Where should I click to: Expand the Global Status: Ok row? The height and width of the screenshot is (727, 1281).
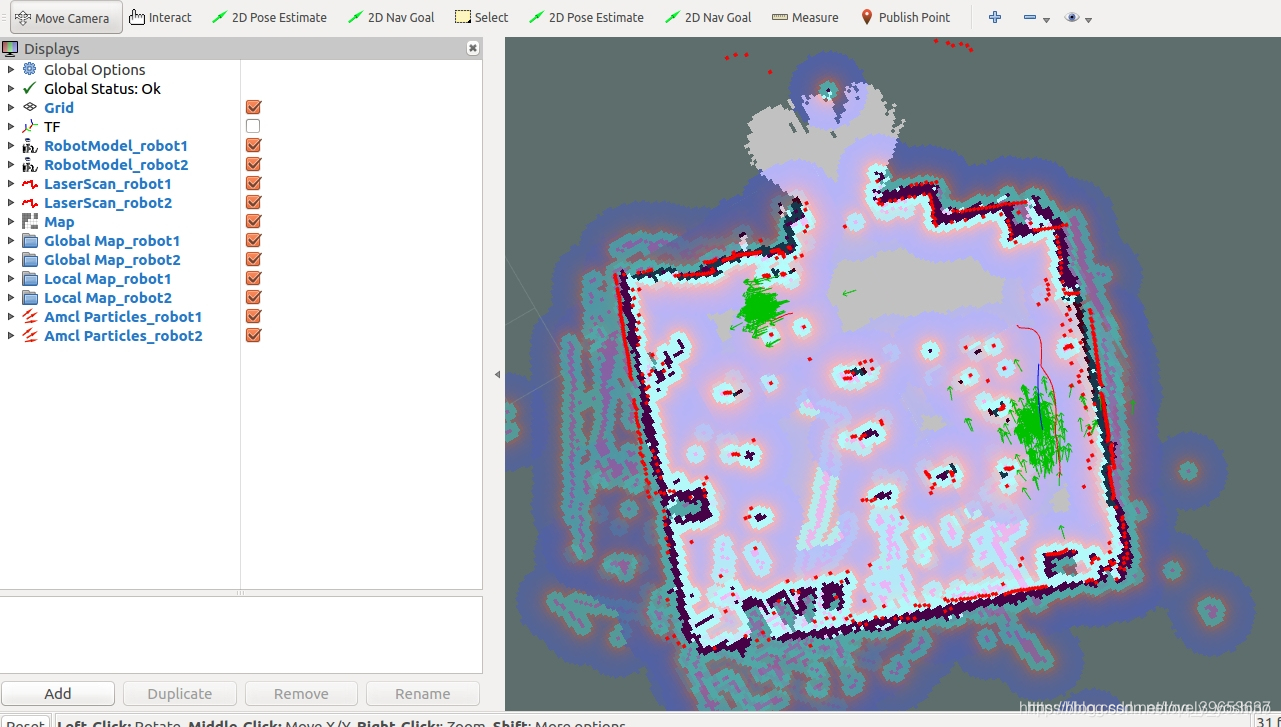pyautogui.click(x=11, y=88)
